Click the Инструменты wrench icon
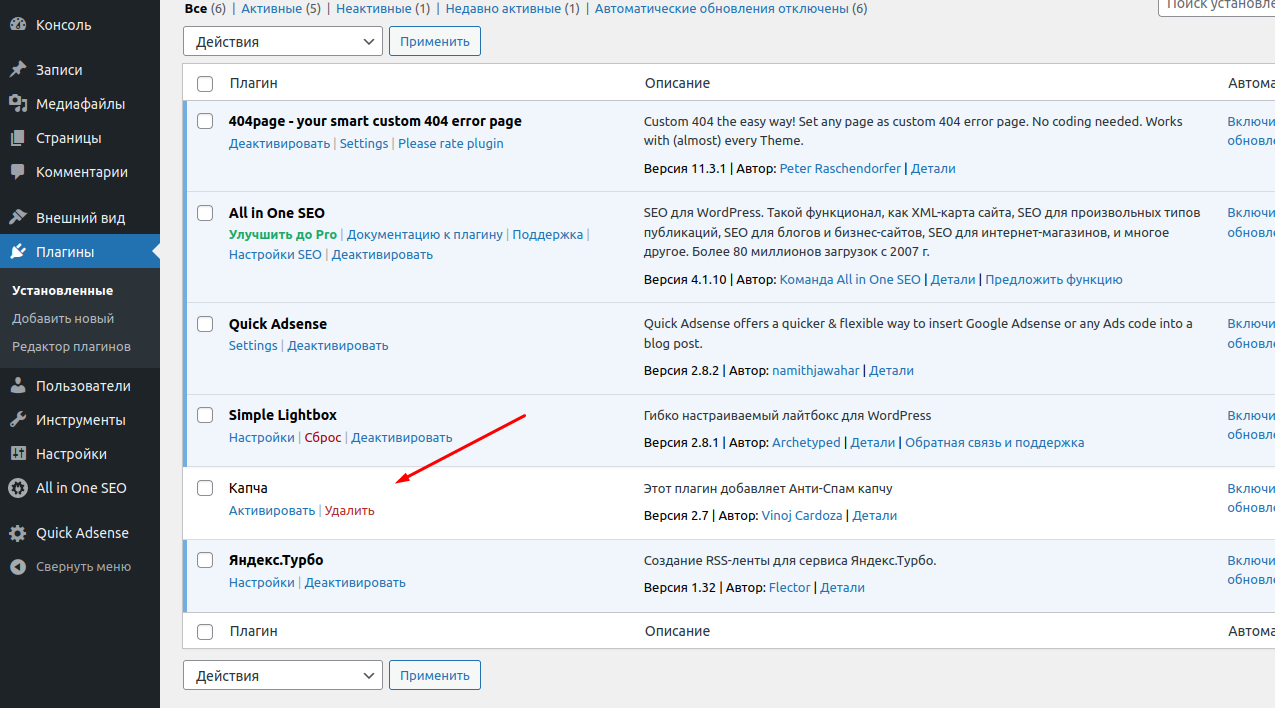This screenshot has height=708, width=1275. (17, 420)
